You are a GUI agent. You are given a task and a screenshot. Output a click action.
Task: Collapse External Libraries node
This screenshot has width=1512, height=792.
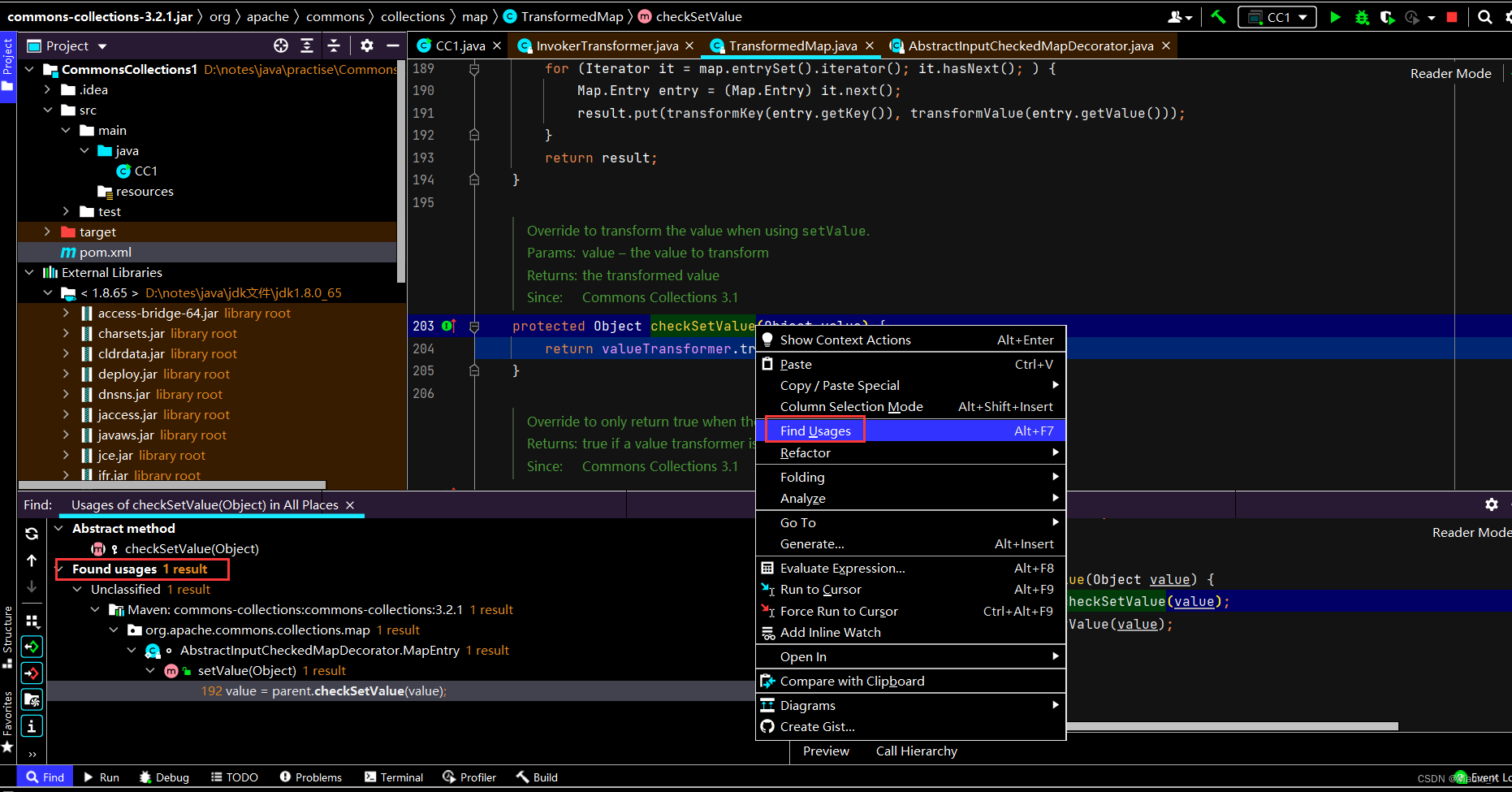(x=30, y=272)
